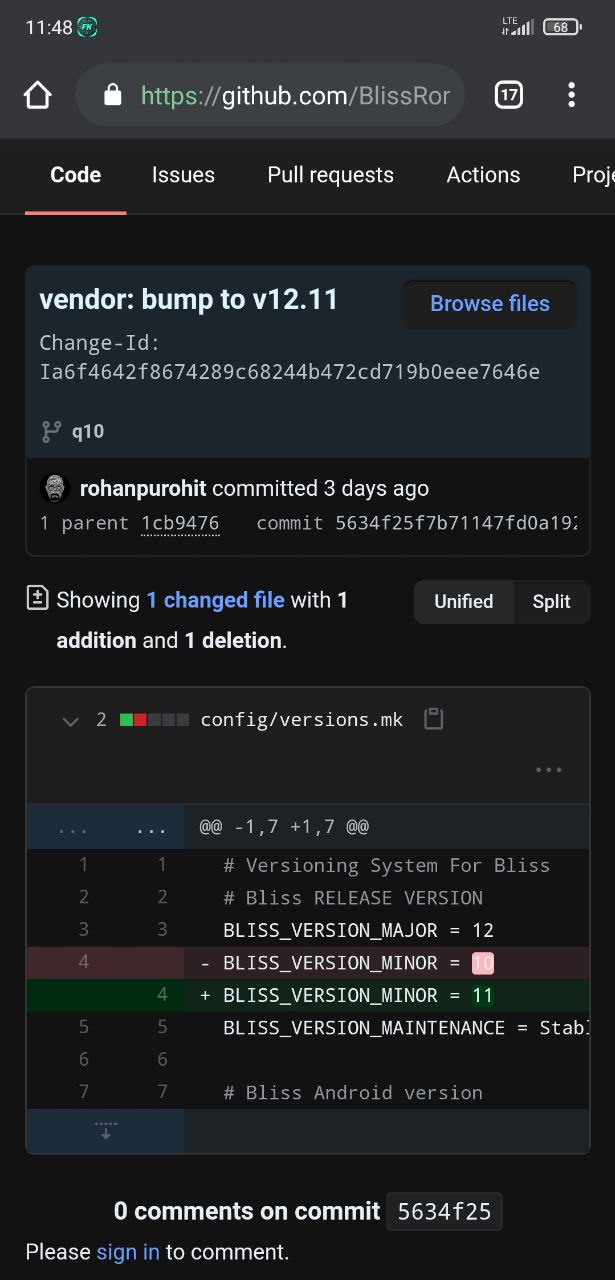Copy the config/versions.mk file path
Image resolution: width=615 pixels, height=1280 pixels.
pos(433,719)
